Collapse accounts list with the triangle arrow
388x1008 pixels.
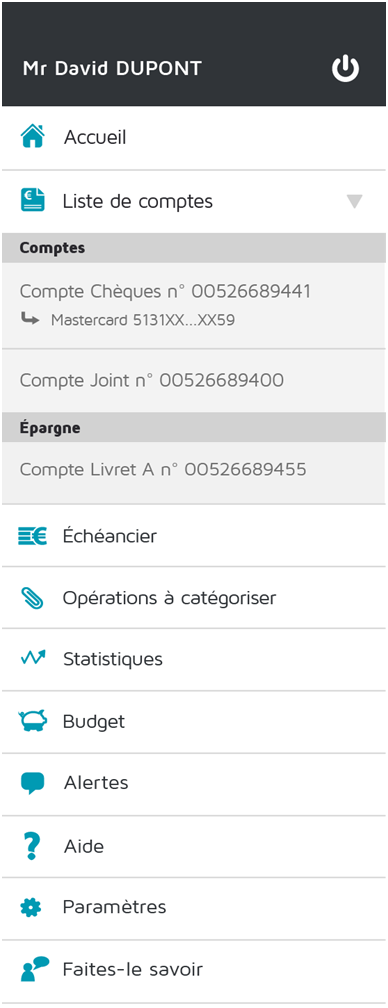point(354,202)
